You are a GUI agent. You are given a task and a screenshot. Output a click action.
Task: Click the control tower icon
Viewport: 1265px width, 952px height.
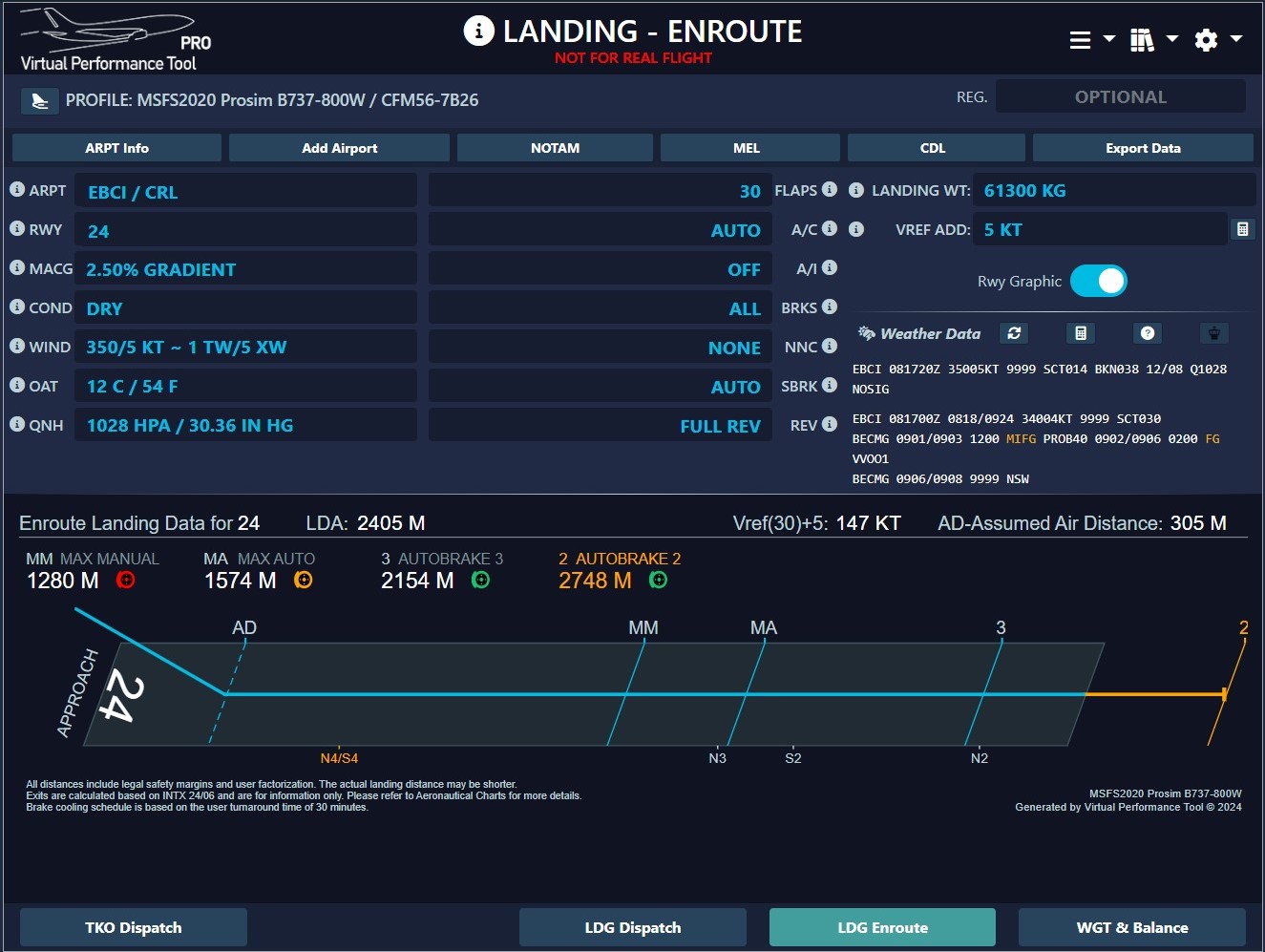click(1213, 333)
